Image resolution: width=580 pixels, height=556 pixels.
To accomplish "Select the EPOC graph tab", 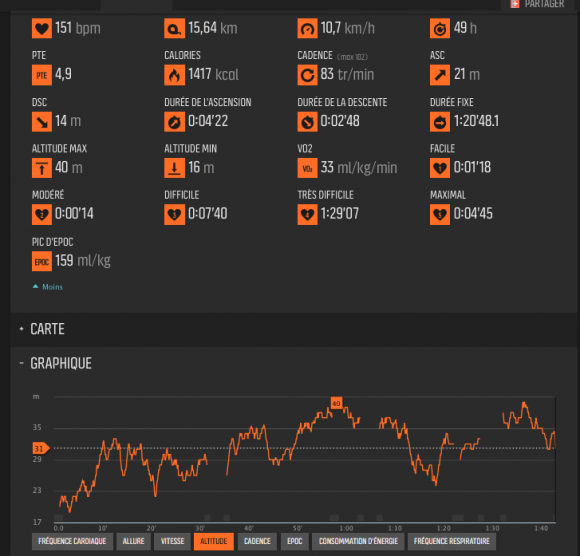I will [x=294, y=542].
